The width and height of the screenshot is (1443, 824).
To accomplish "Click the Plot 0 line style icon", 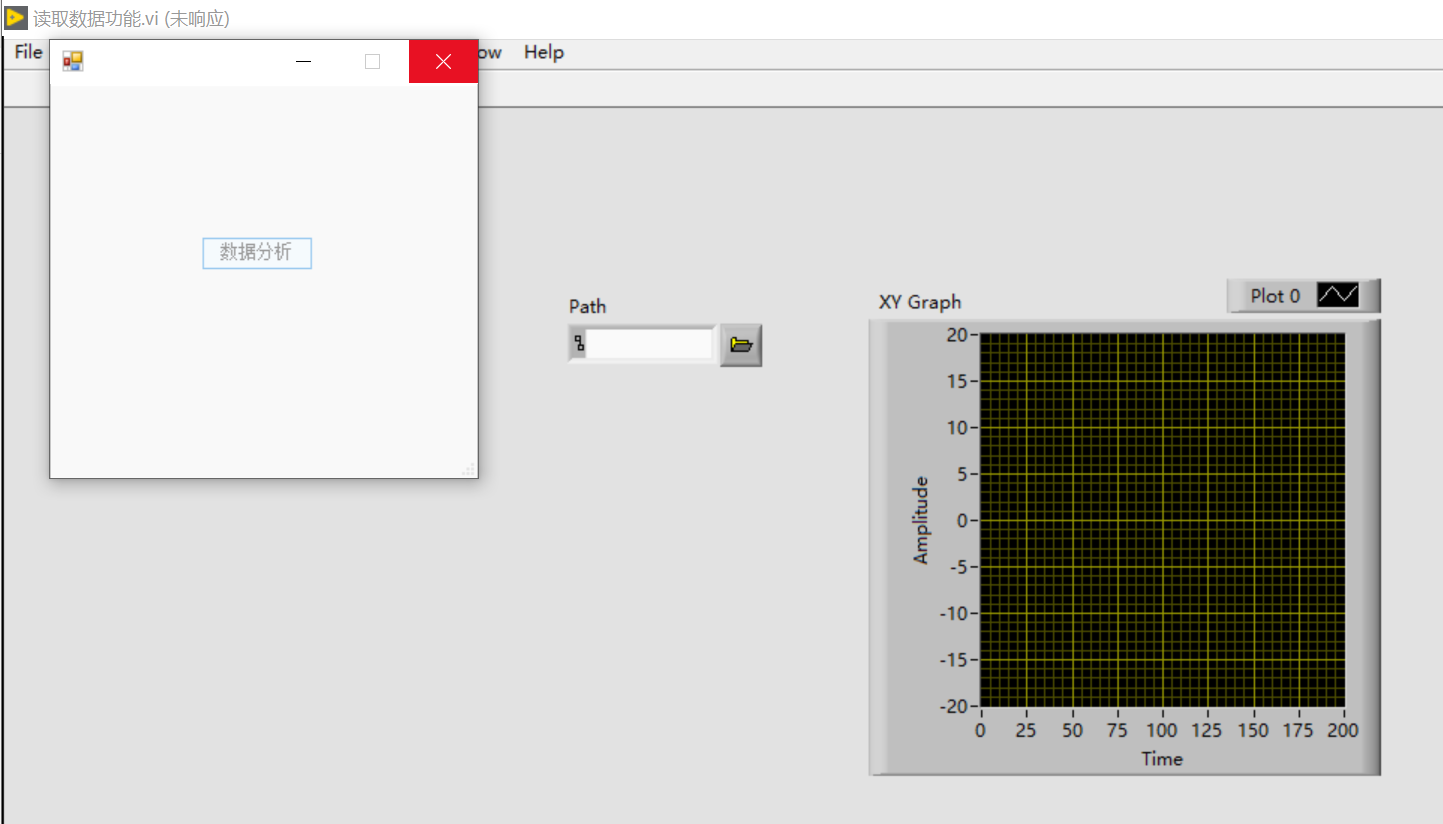I will [1337, 296].
